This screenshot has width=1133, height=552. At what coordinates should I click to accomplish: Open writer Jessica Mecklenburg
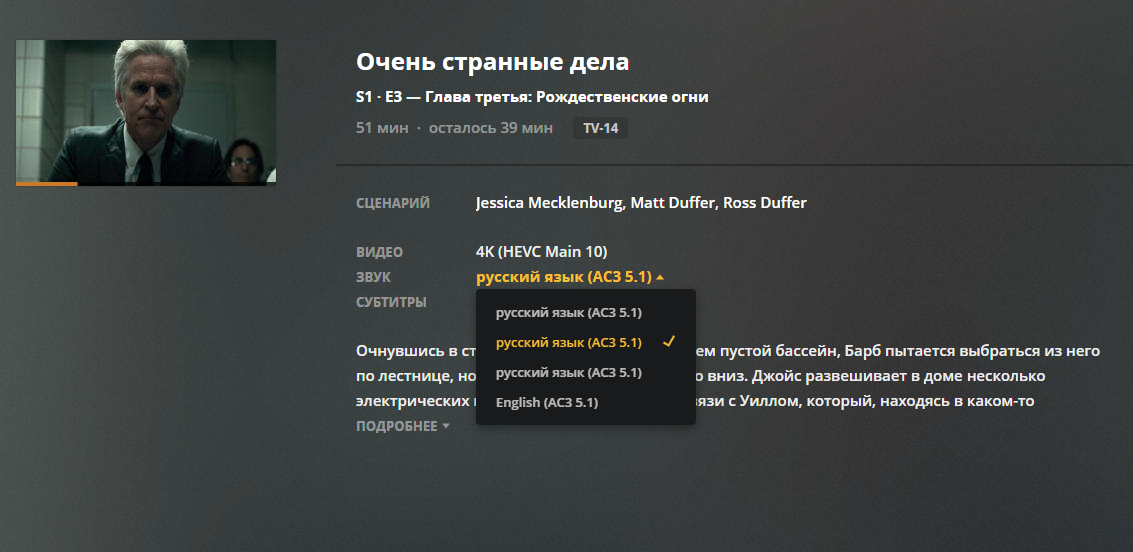(549, 203)
